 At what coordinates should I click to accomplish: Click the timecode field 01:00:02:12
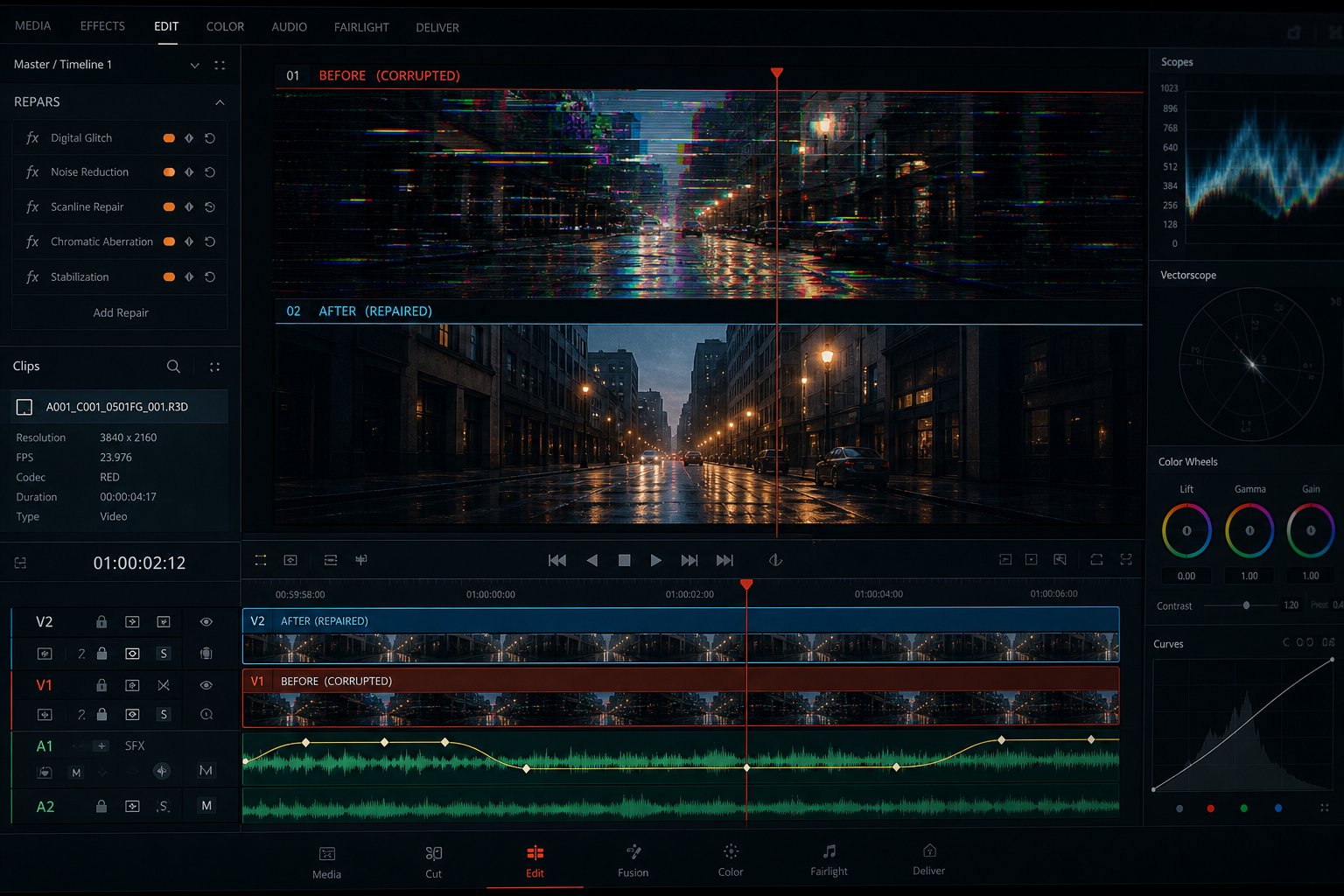click(140, 563)
